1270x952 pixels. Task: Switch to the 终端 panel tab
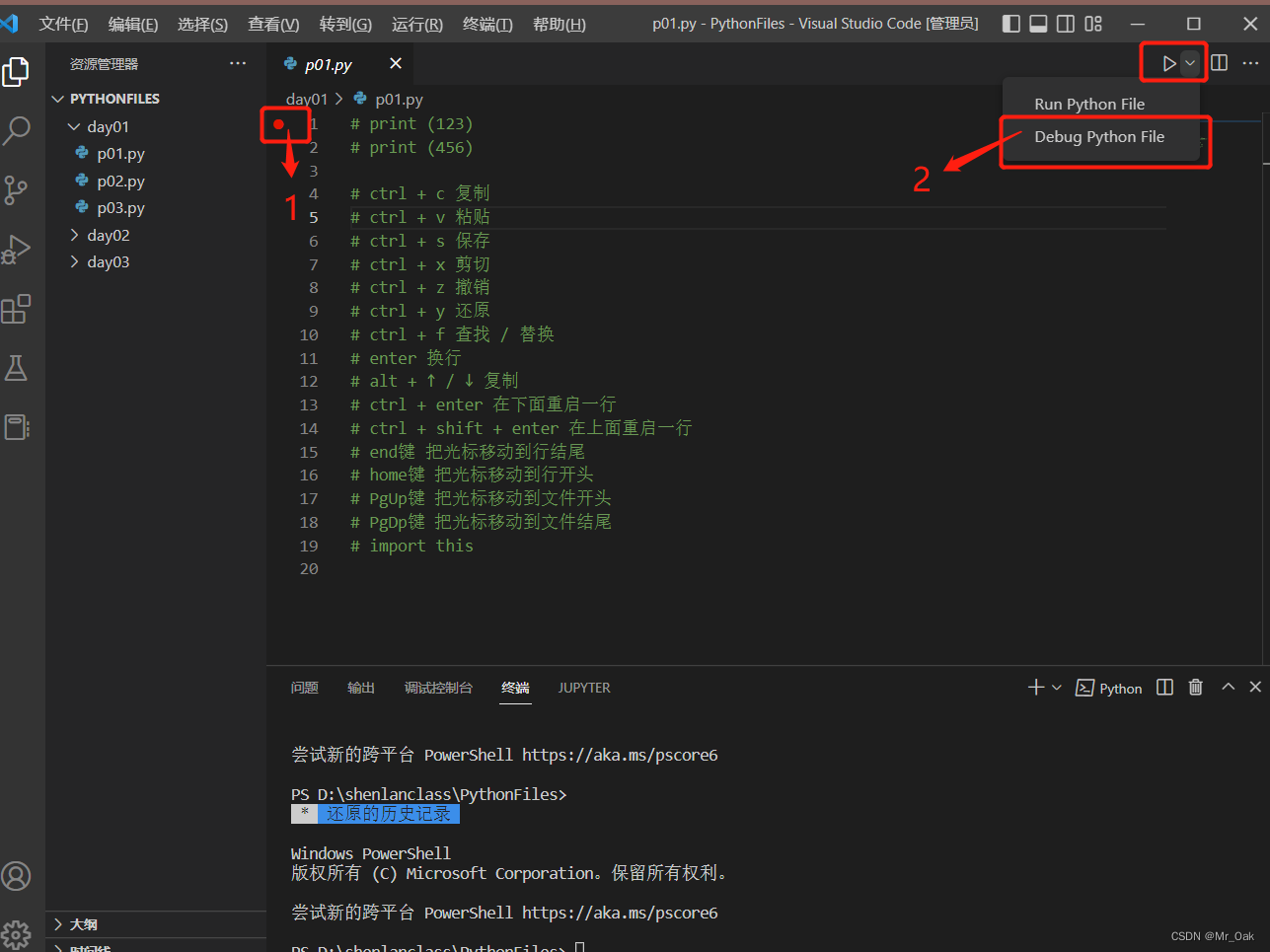point(515,688)
